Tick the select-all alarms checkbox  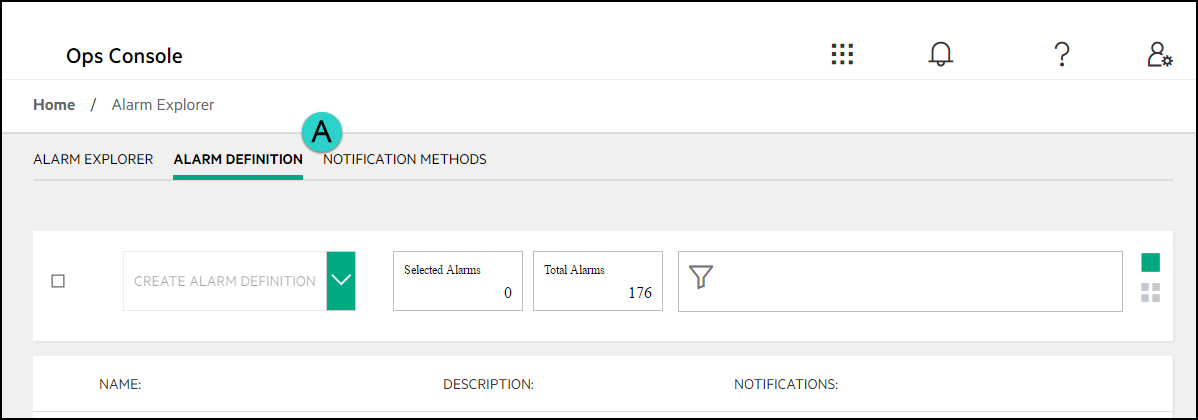[x=58, y=281]
